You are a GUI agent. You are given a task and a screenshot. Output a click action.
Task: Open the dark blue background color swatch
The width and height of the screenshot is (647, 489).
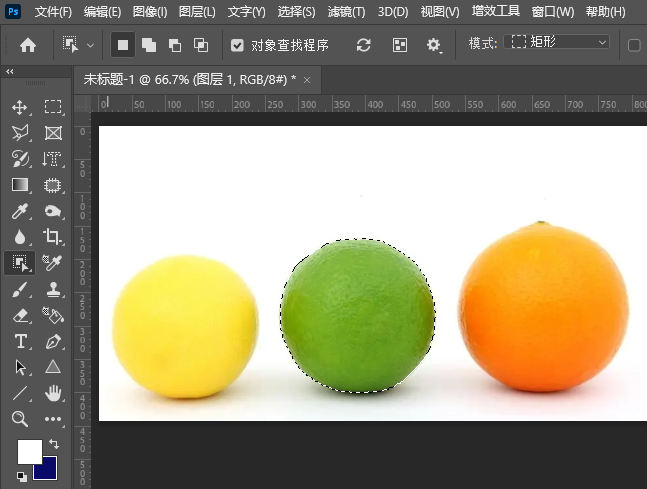50,472
